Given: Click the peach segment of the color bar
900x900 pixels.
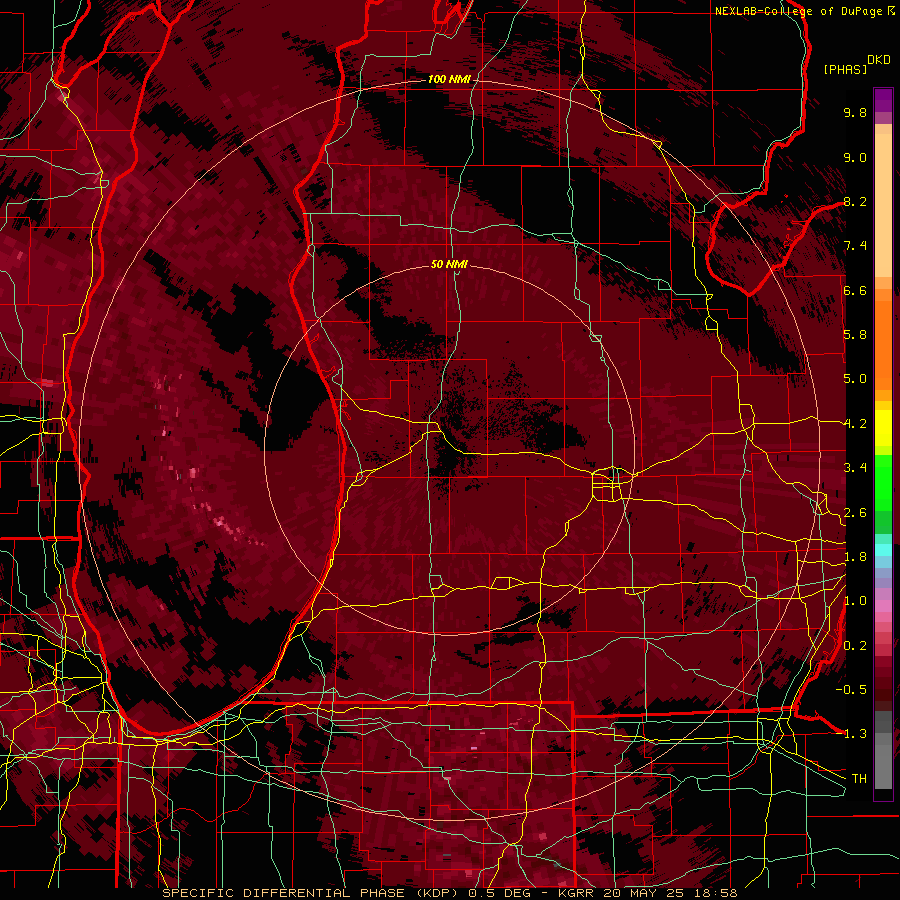Looking at the screenshot, I should [x=883, y=201].
